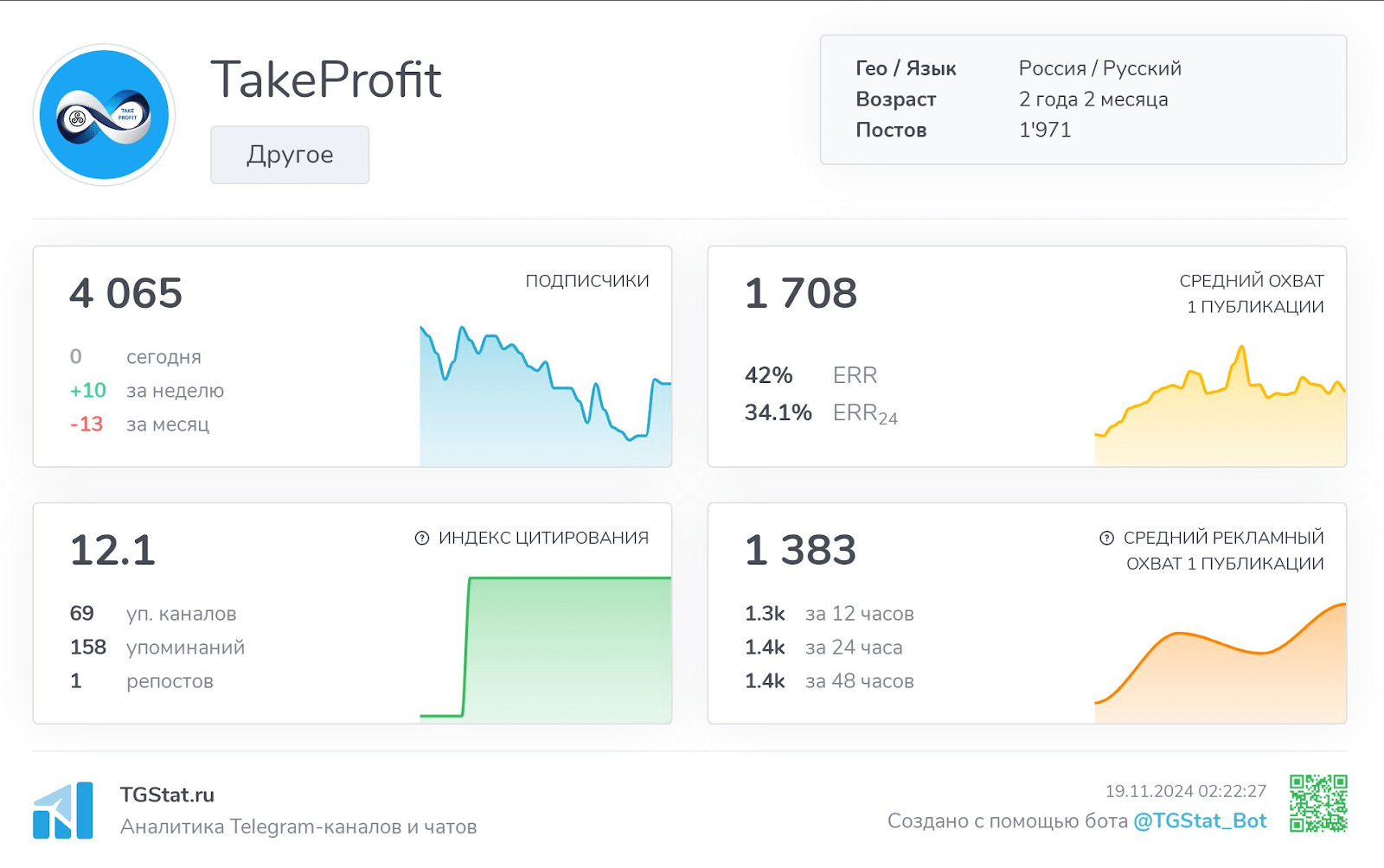
Task: Click the Возраст label
Action: click(x=895, y=99)
